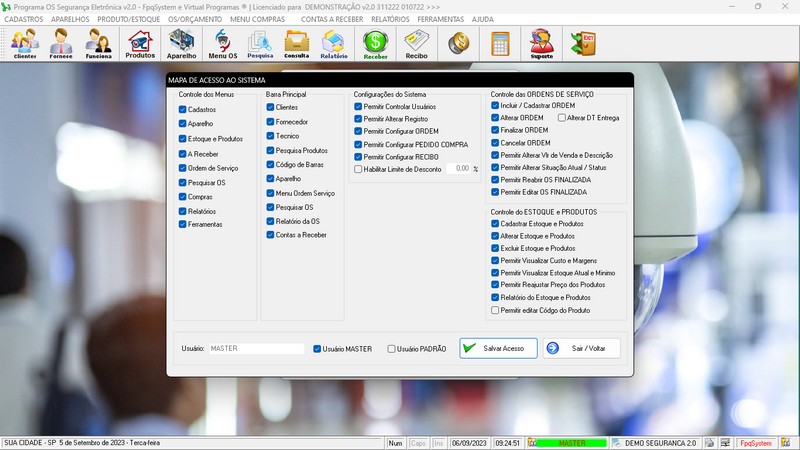
Task: Open the Fornece suppliers icon
Action: pos(61,44)
